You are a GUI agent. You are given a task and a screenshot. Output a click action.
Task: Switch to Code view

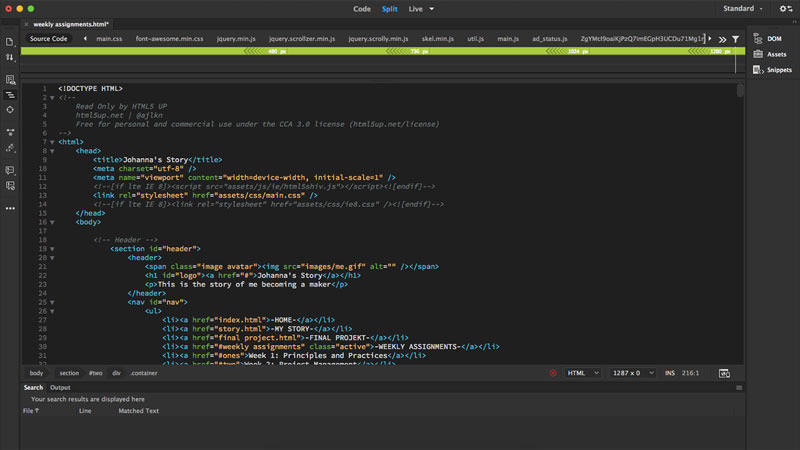pos(361,8)
